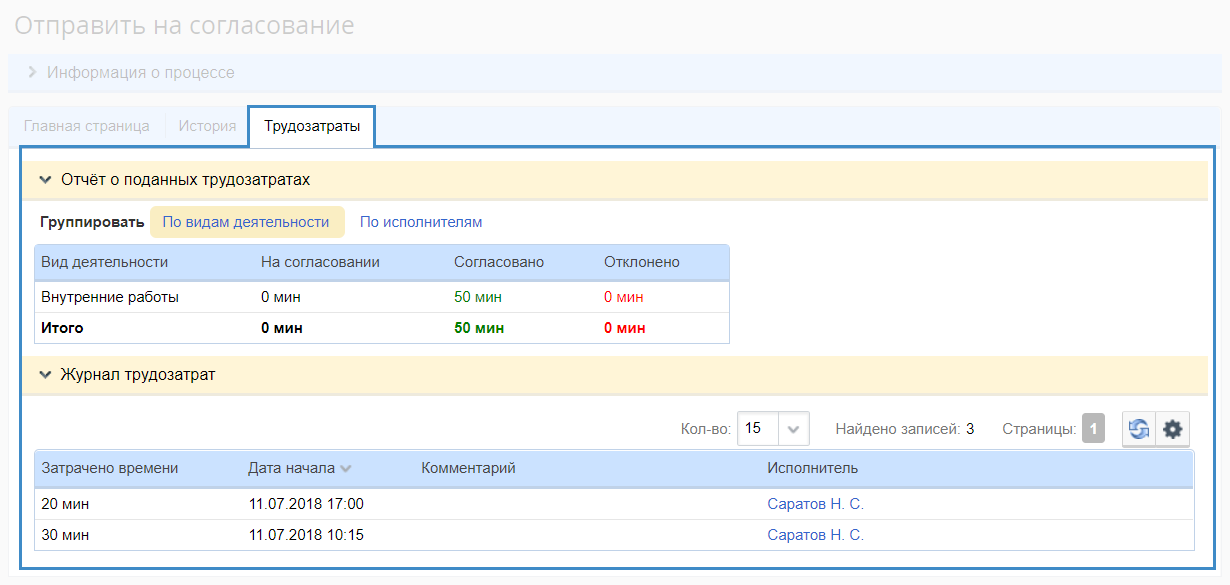
Task: Go to page 1 of journal
Action: [x=1093, y=429]
